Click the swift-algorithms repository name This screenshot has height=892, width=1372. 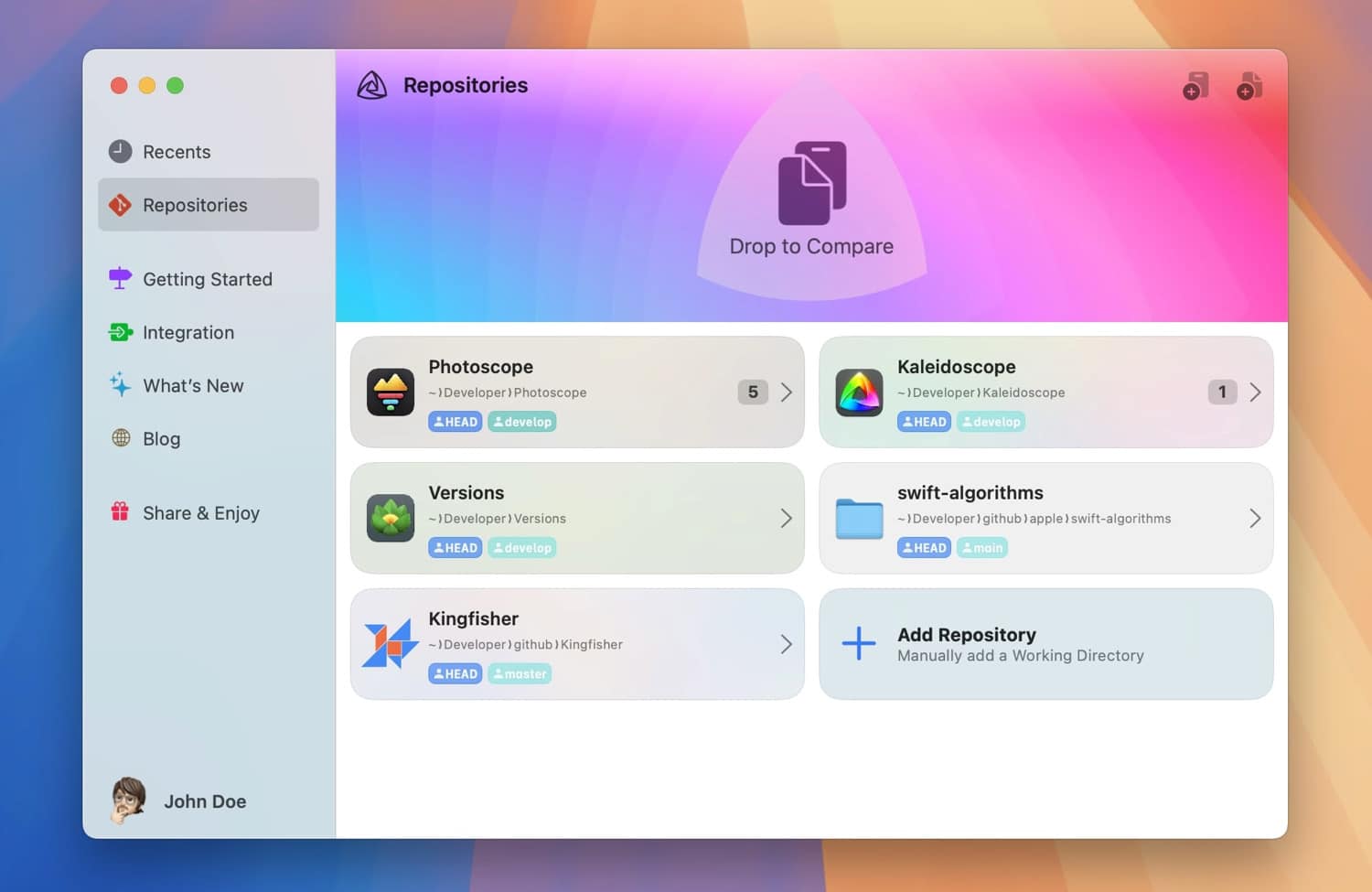coord(970,493)
